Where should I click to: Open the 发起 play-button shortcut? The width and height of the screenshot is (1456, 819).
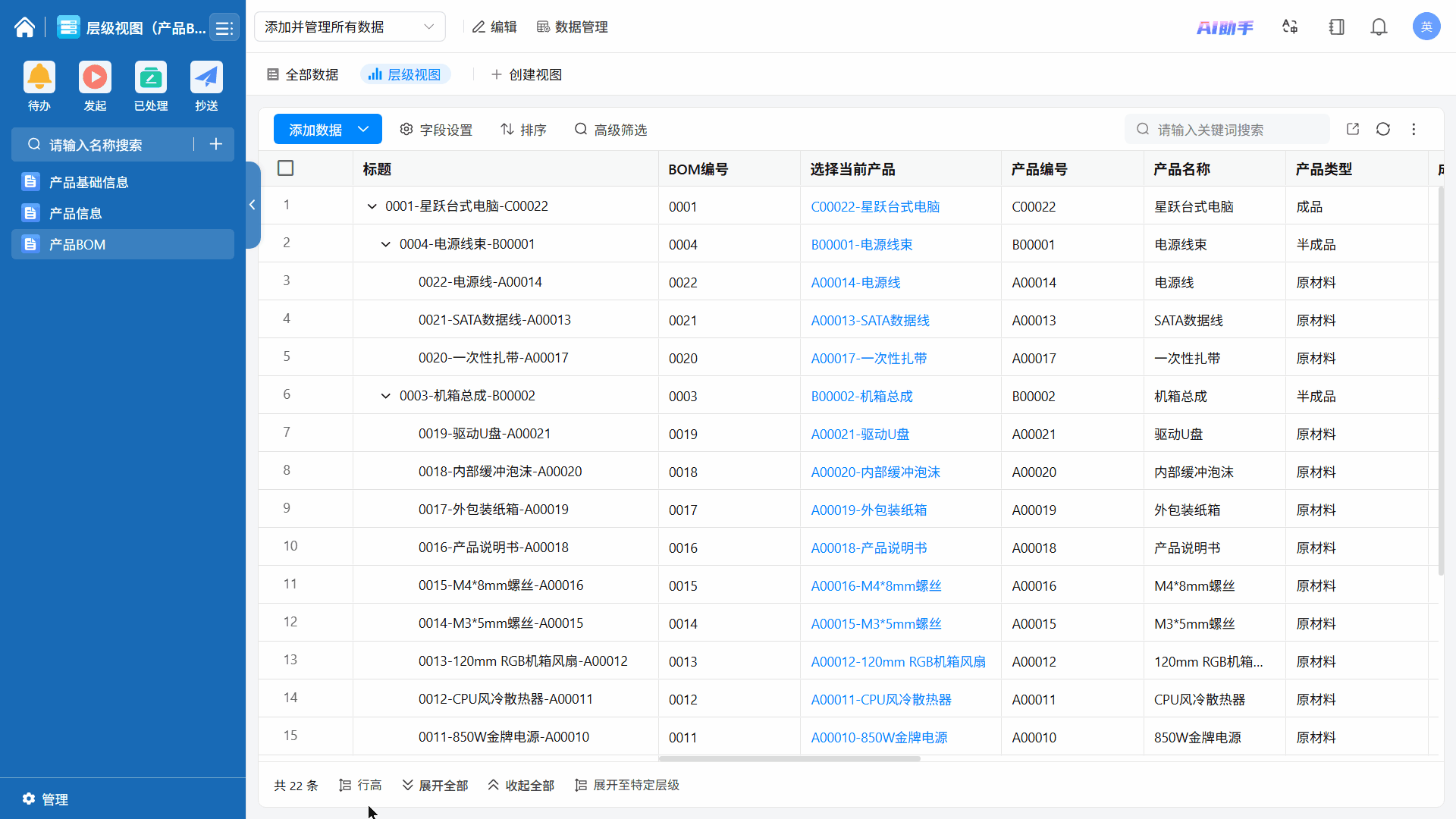click(95, 78)
